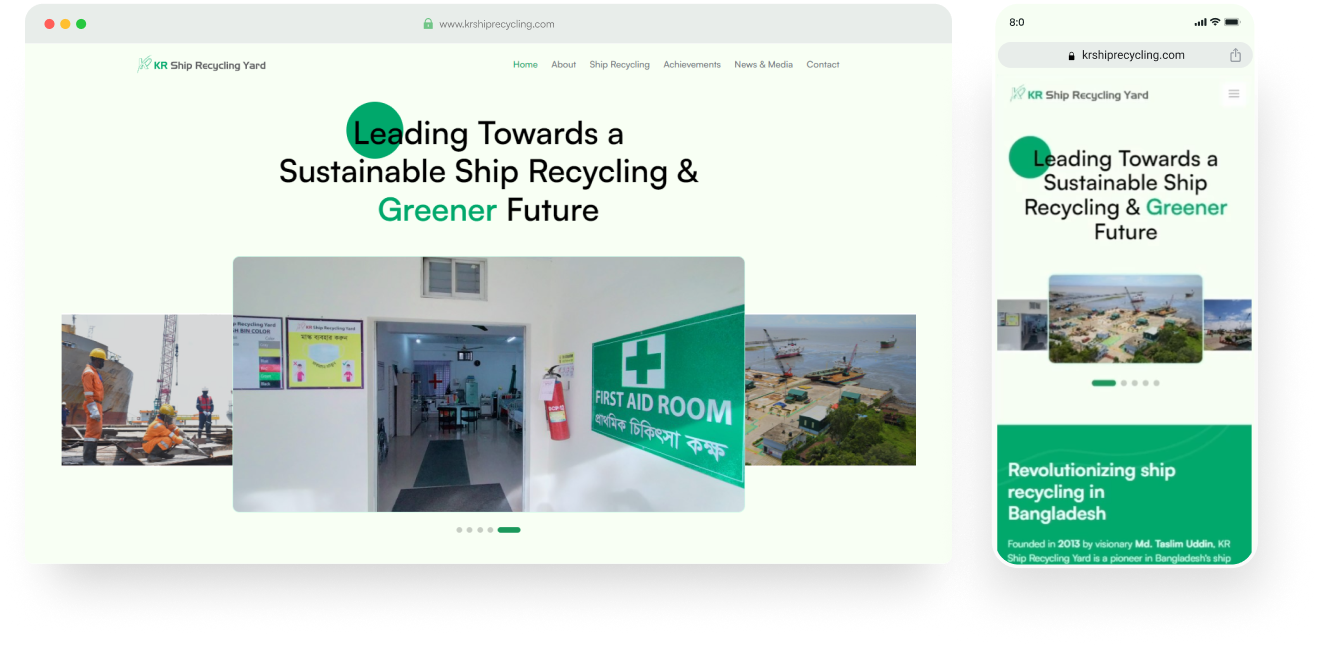Click the green maximize window dot

point(81,24)
